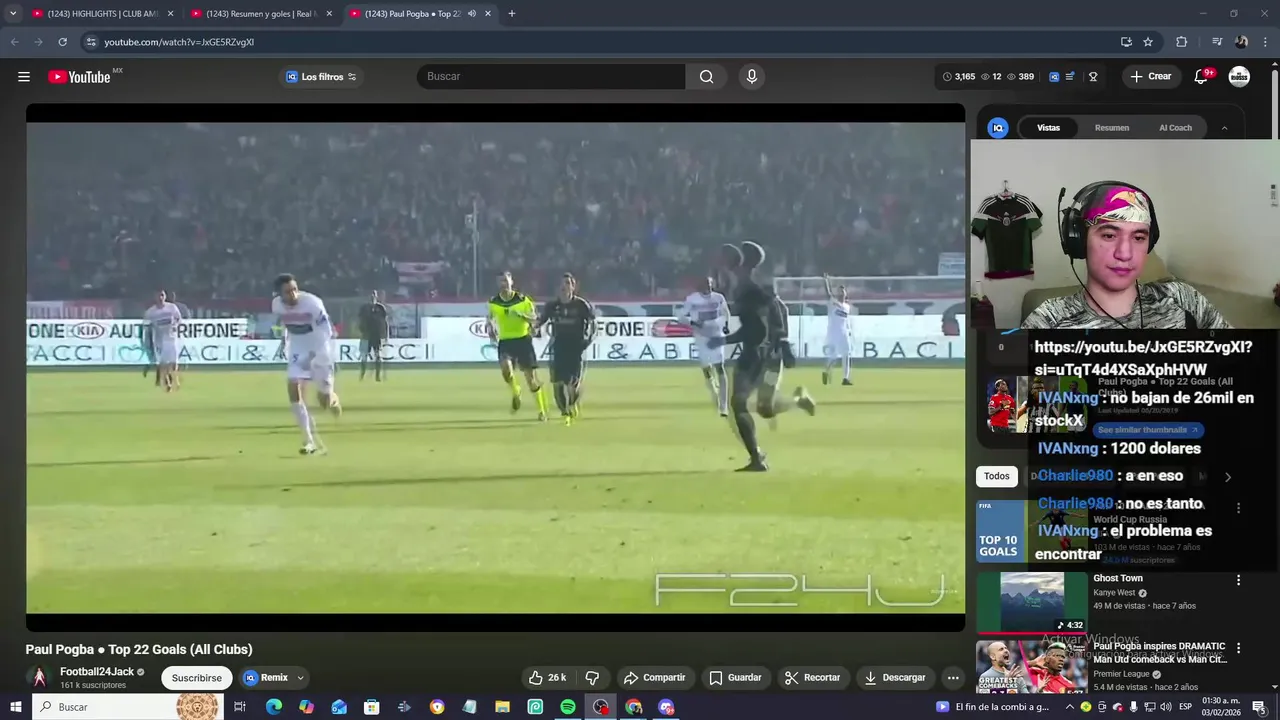
Task: Go to the YouTube home logo
Action: pos(79,77)
